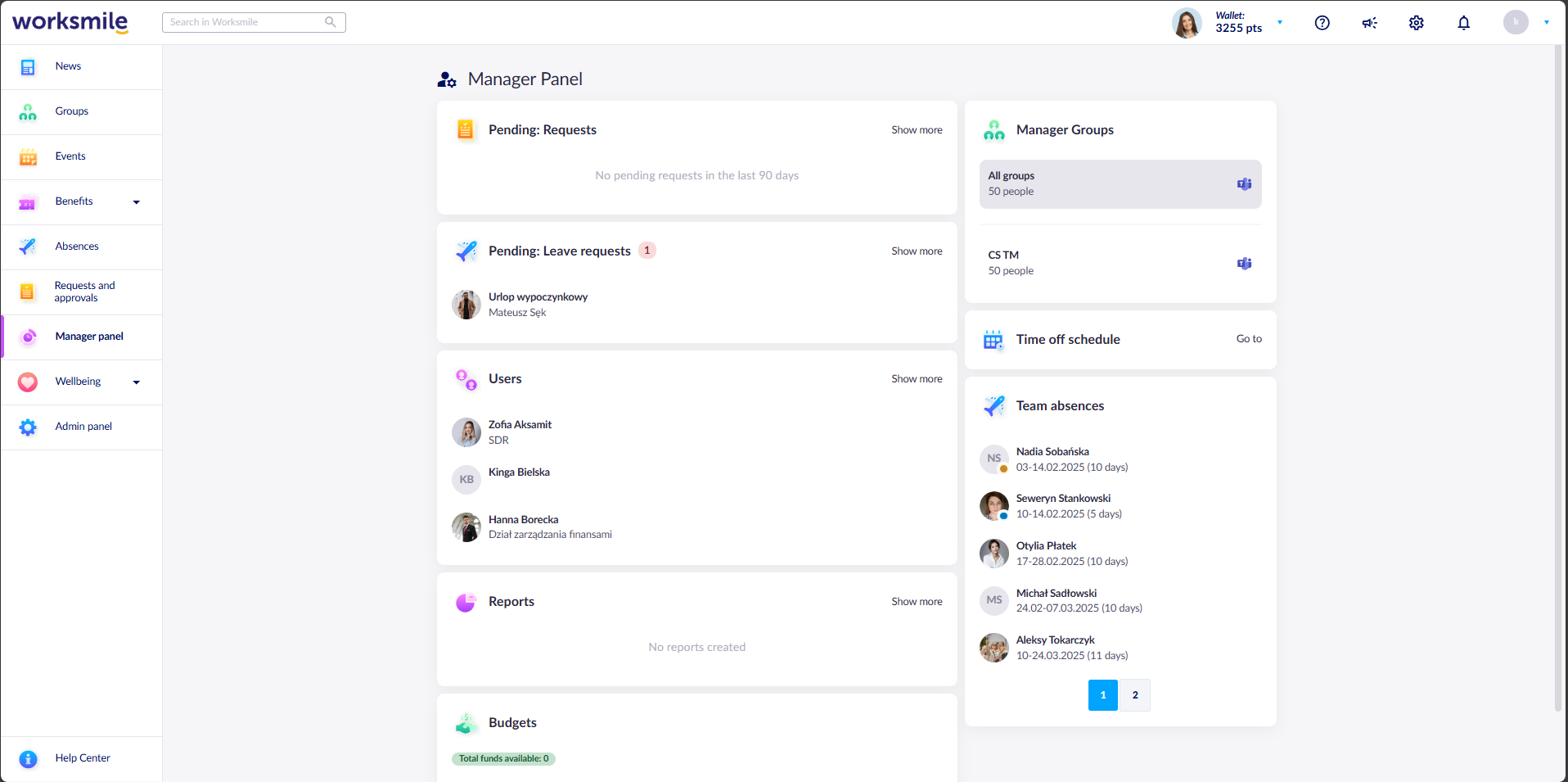The image size is (1568, 782).
Task: Select Manager panel in the sidebar
Action: [x=88, y=336]
